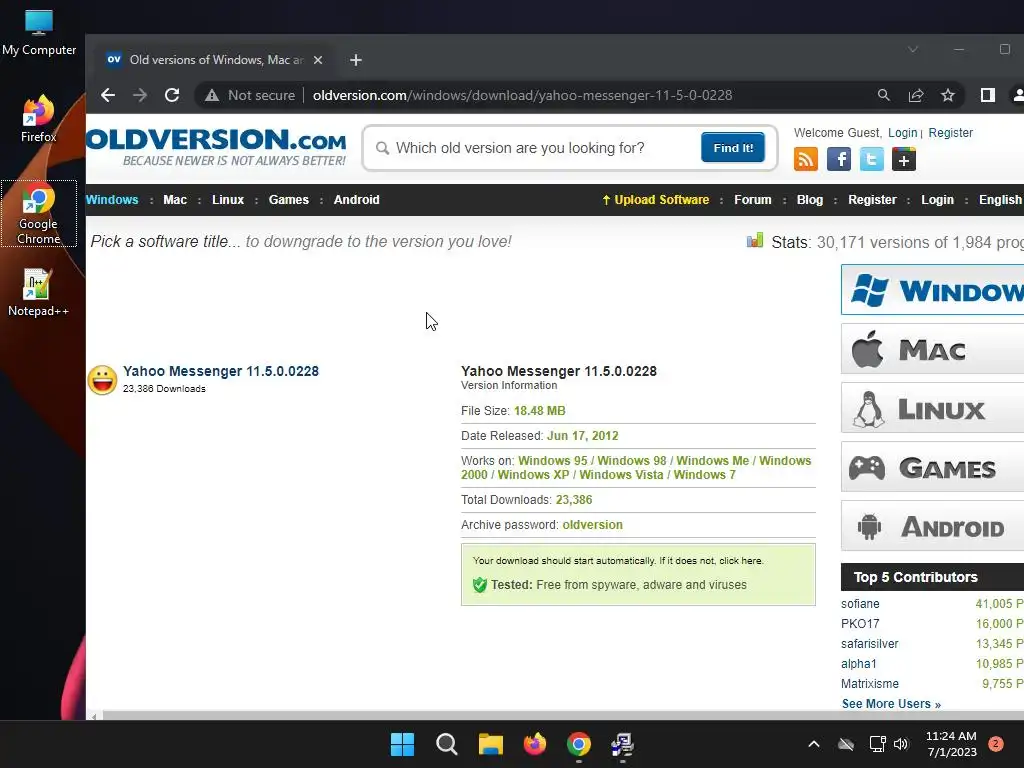Screen dimensions: 1024x768
Task: Click the page address bar URL
Action: [x=522, y=95]
